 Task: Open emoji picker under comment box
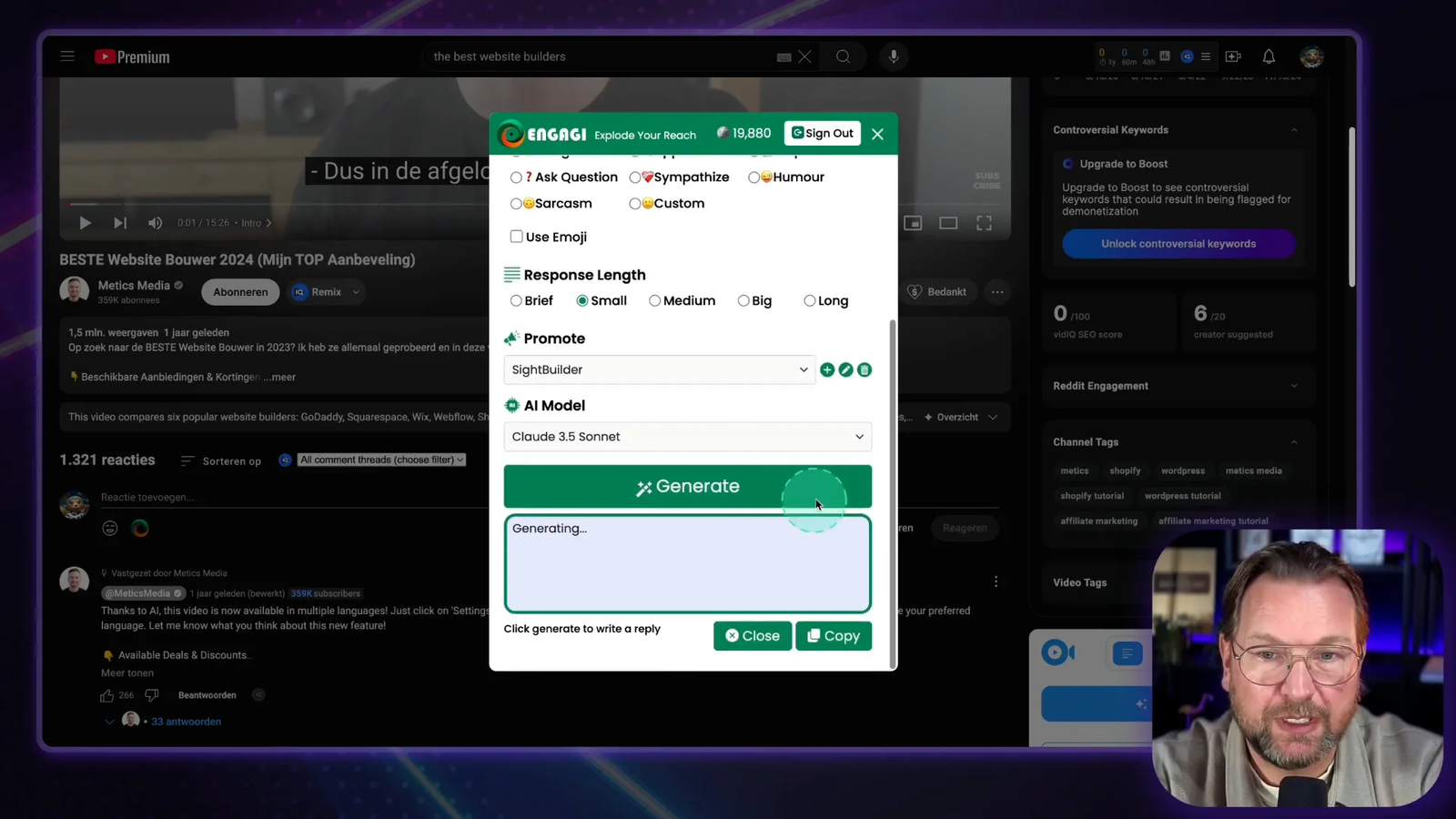(x=110, y=528)
